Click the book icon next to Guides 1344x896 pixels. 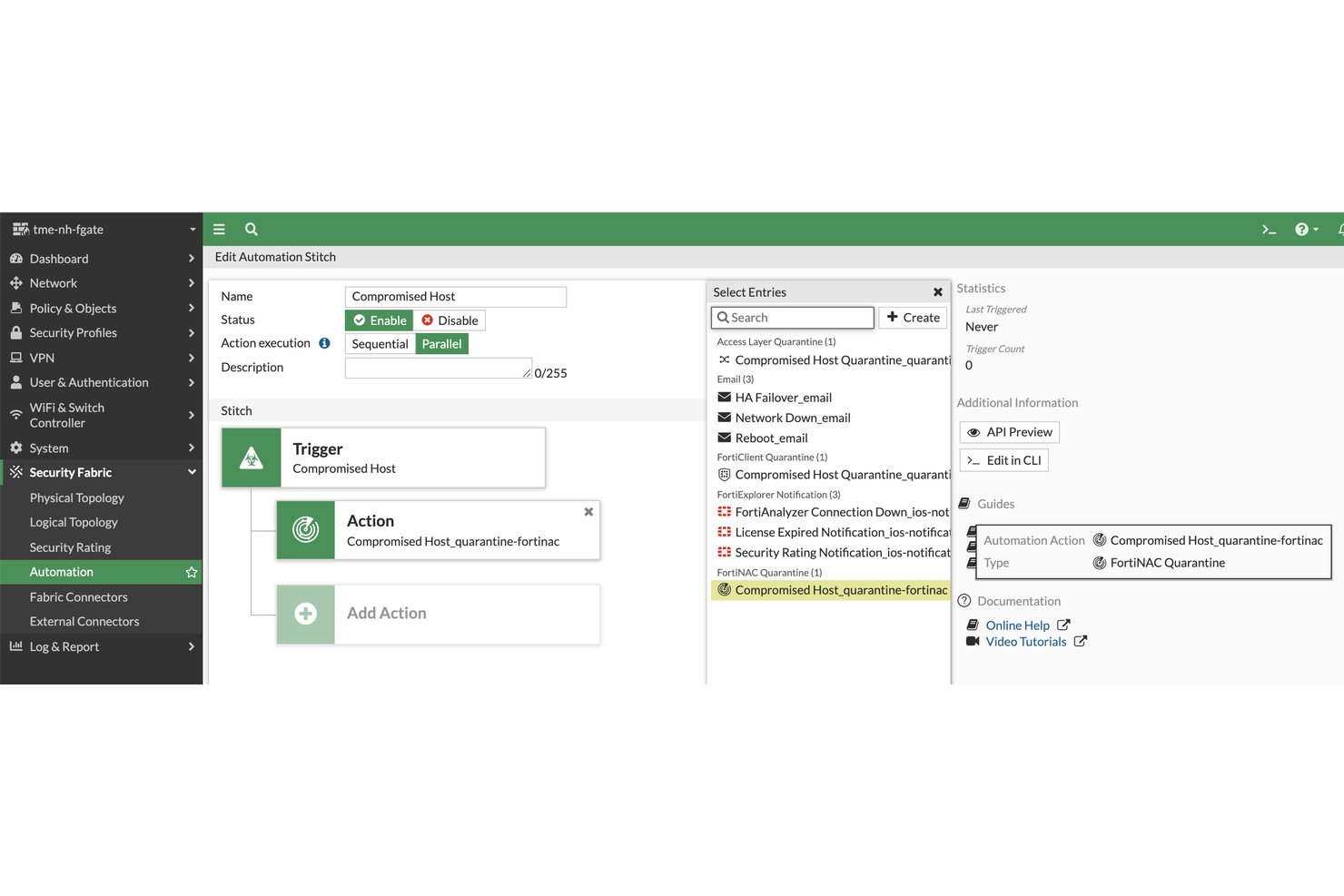coord(964,504)
